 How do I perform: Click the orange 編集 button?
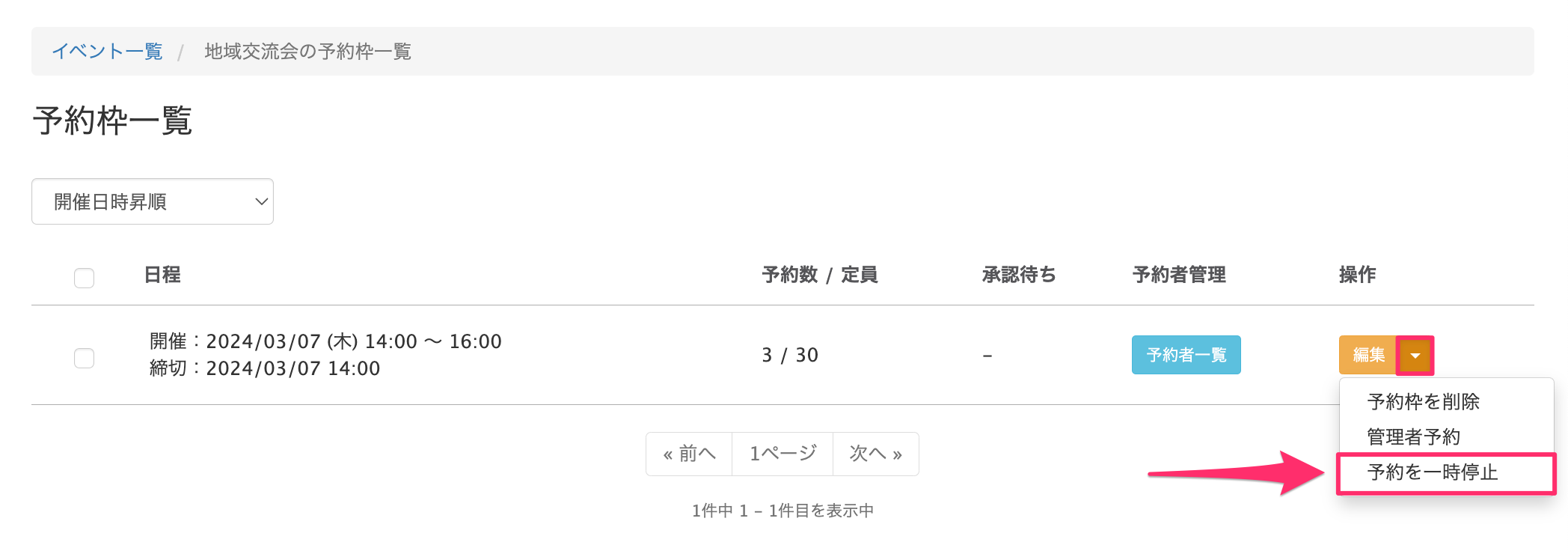pyautogui.click(x=1368, y=355)
